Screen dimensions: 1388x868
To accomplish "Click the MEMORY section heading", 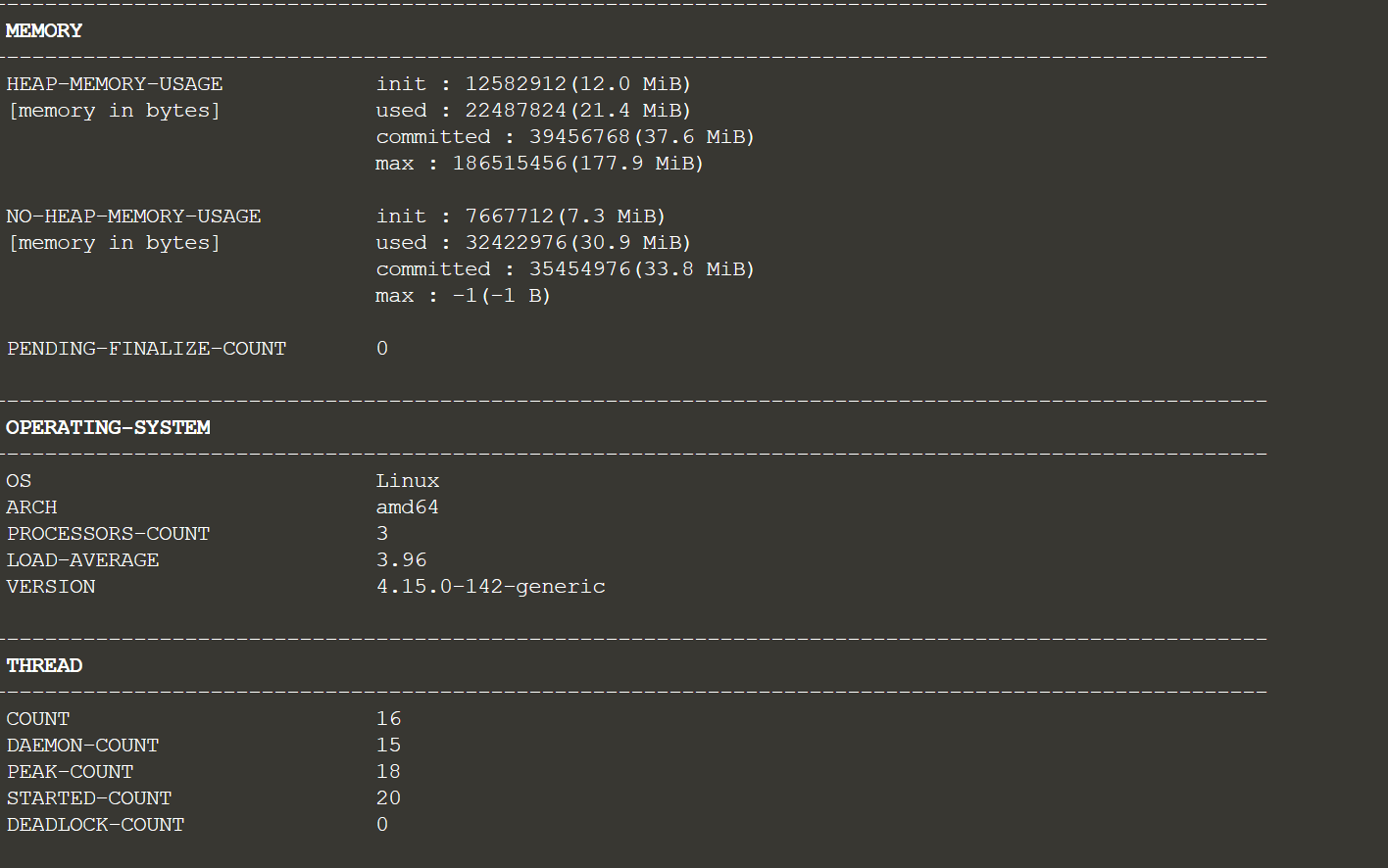I will (x=44, y=31).
